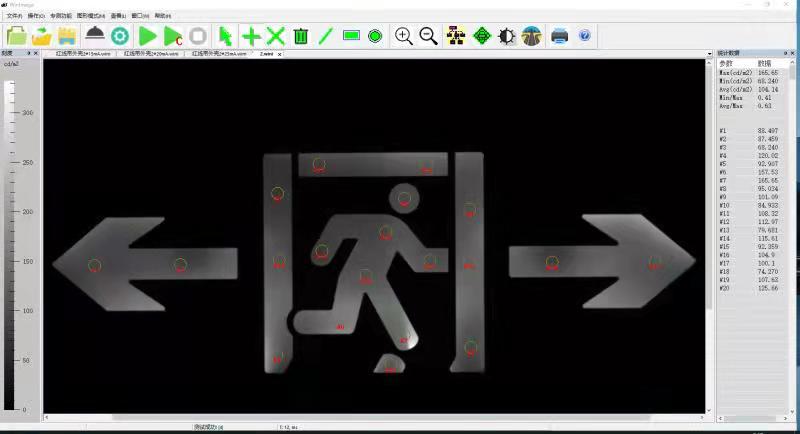The height and width of the screenshot is (434, 800).
Task: Select the green arrow pointer tool
Action: click(226, 36)
